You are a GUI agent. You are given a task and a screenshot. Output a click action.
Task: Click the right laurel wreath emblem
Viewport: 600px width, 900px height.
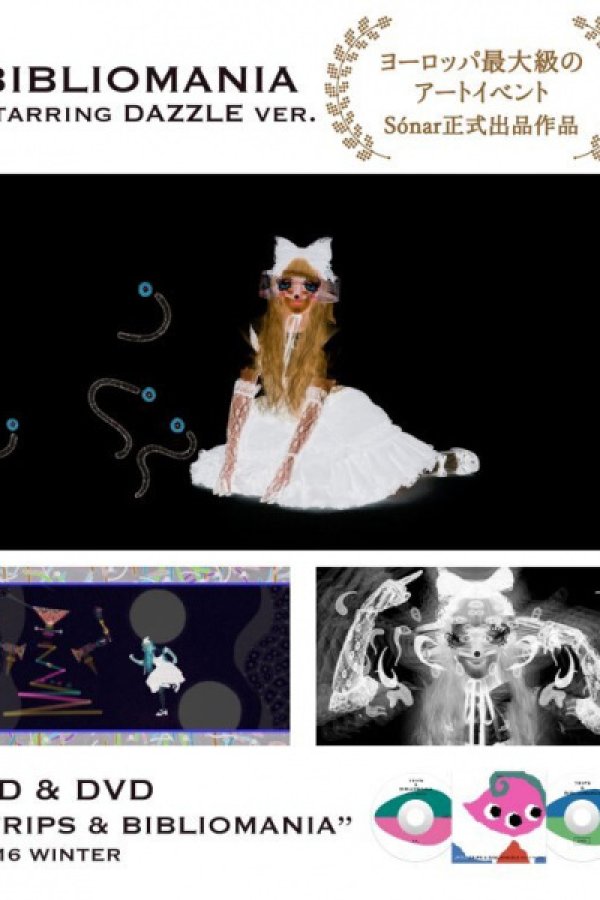pos(586,90)
